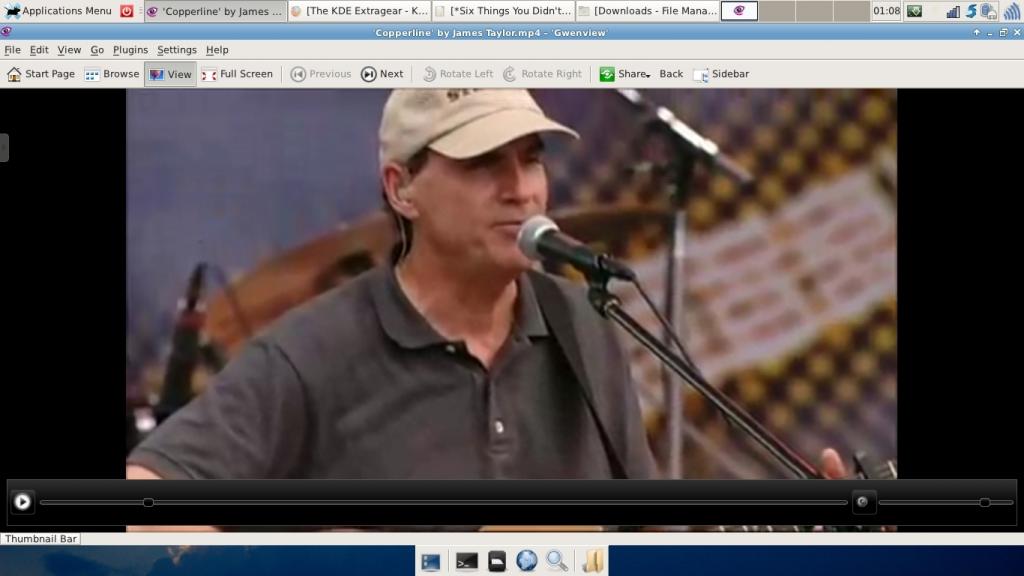Click the video seek slider handle
This screenshot has width=1024, height=576.
tap(148, 502)
